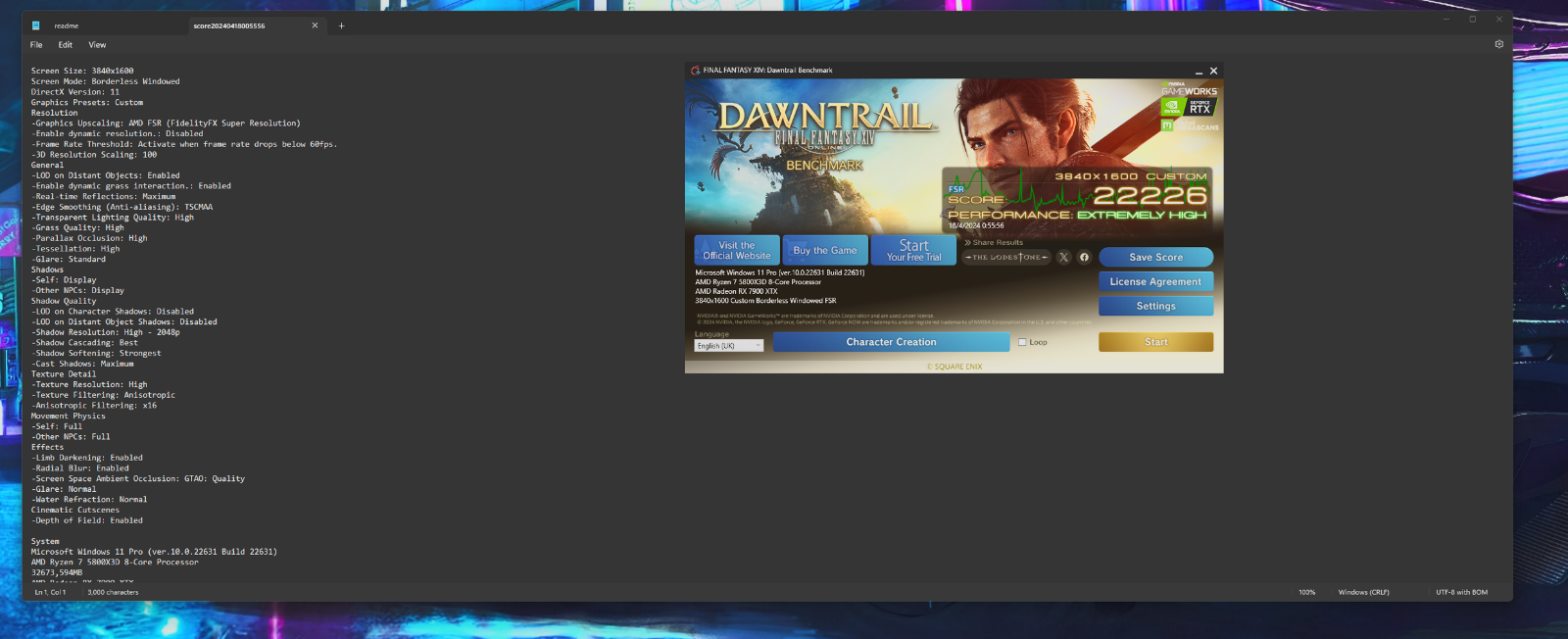Click the Depth of Field: Enabled line
This screenshot has width=1568, height=639.
click(x=86, y=520)
